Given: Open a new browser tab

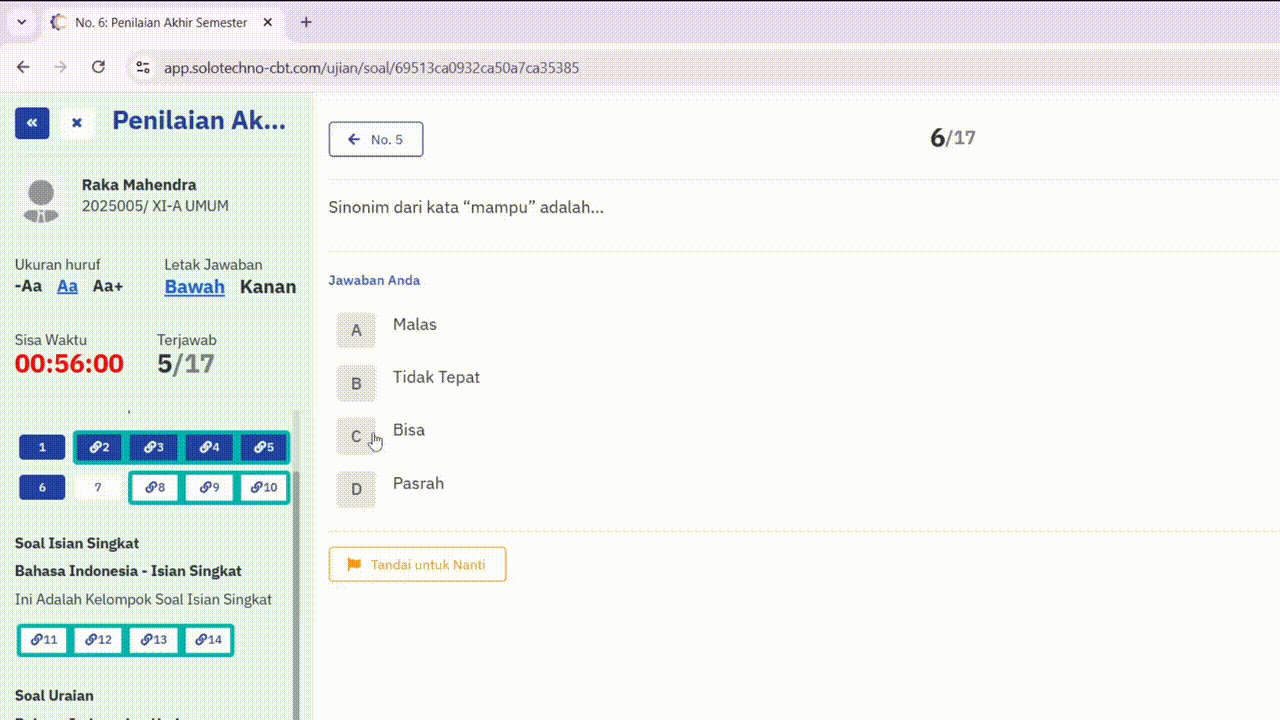Looking at the screenshot, I should pyautogui.click(x=306, y=22).
